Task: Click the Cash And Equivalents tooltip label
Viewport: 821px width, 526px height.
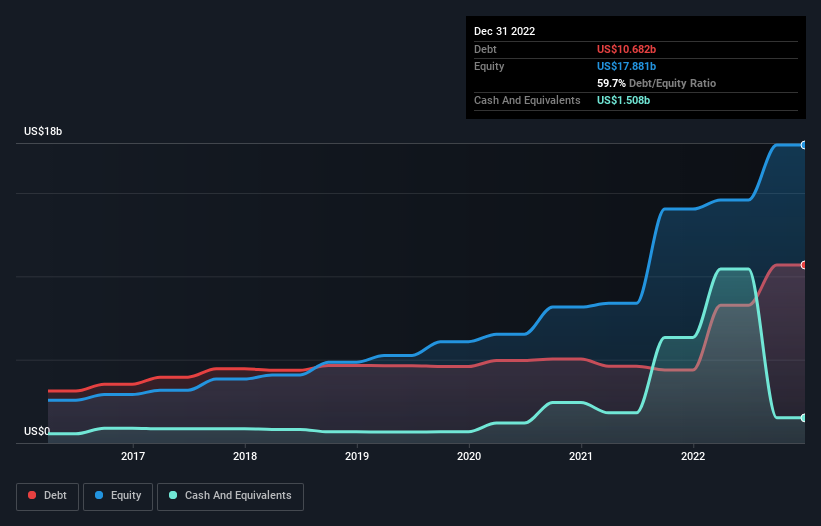Action: pyautogui.click(x=527, y=100)
